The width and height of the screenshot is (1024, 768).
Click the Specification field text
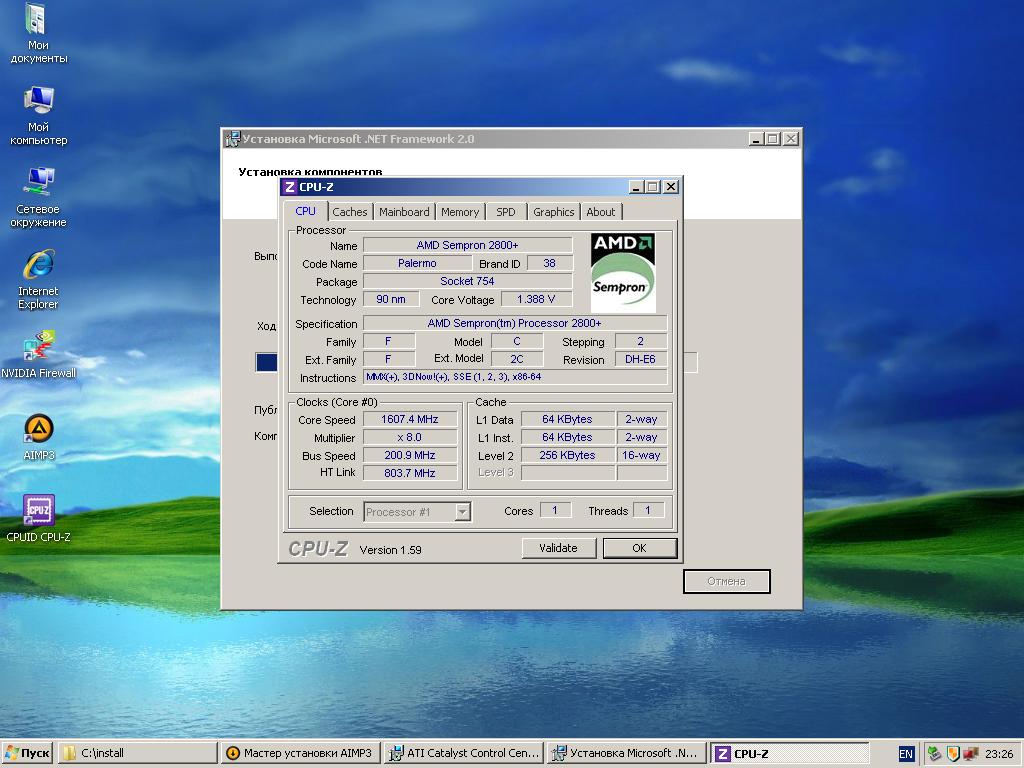coord(515,323)
